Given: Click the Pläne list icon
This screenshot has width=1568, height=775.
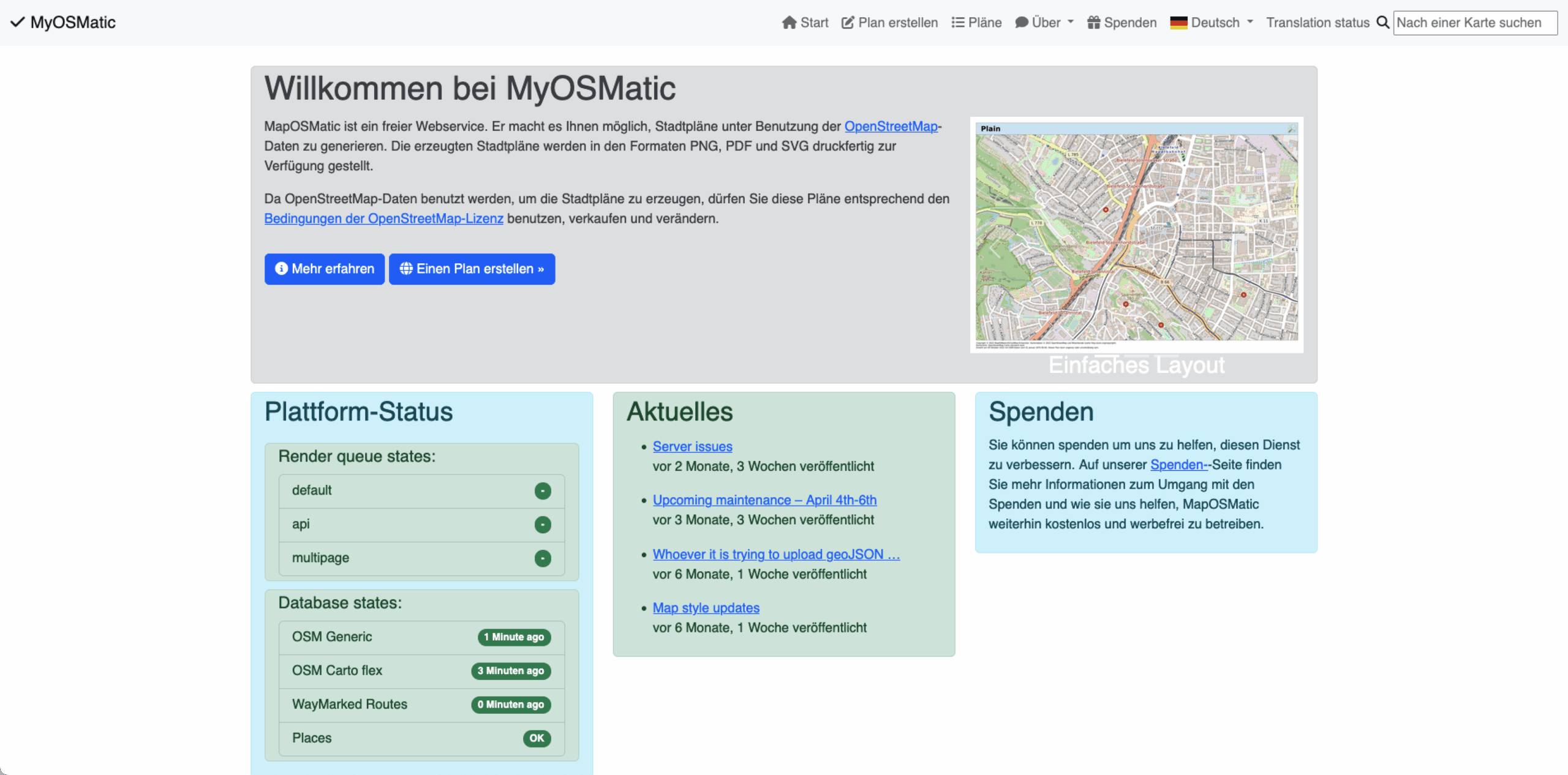Looking at the screenshot, I should (x=957, y=23).
